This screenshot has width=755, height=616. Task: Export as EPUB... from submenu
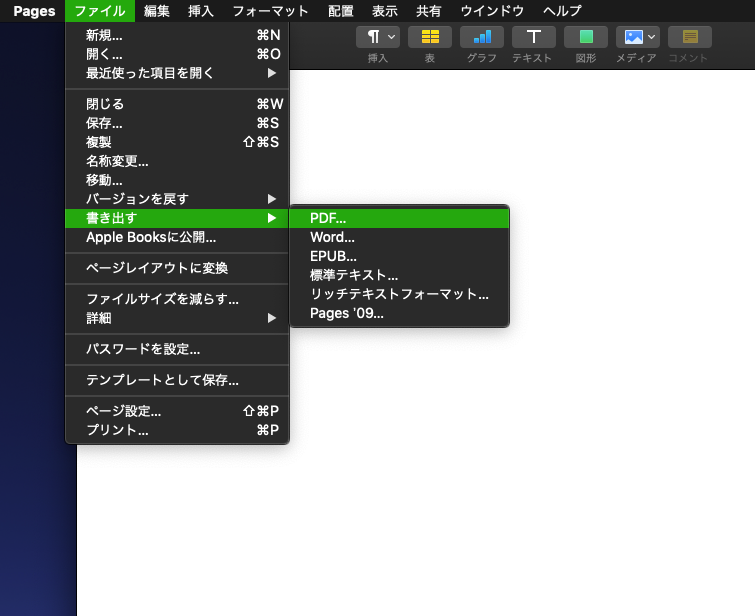coord(399,256)
